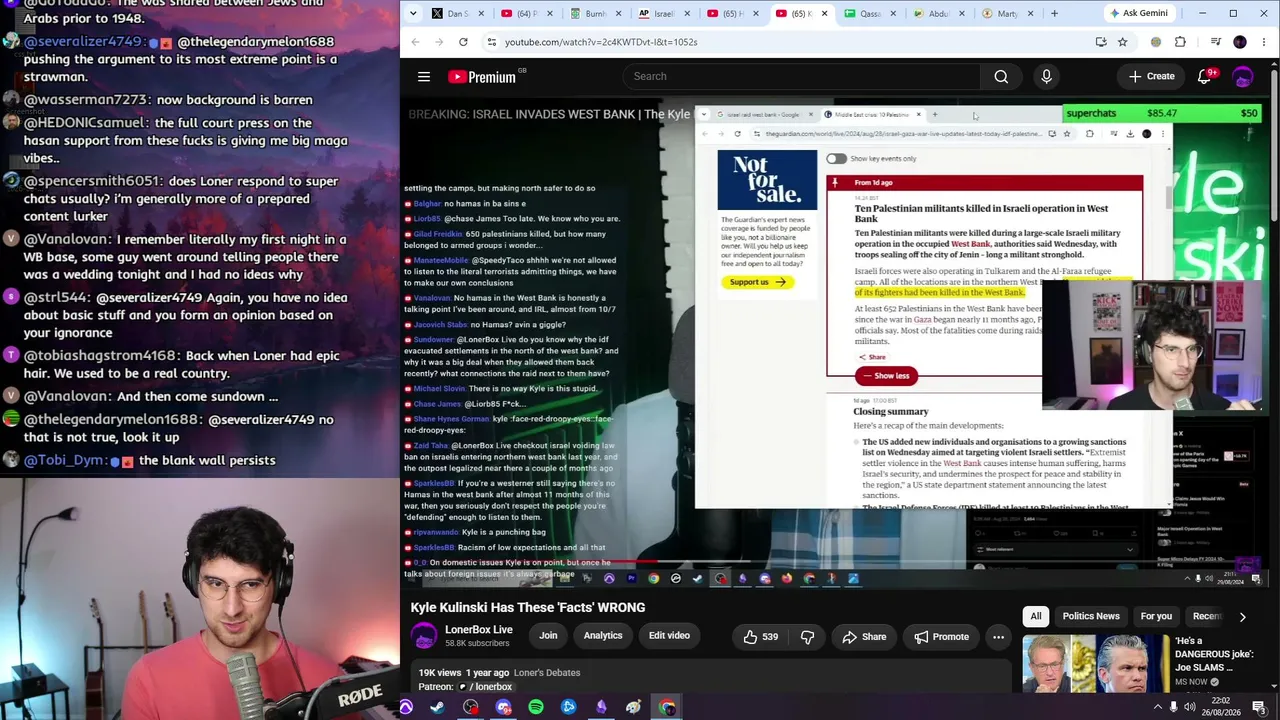Open more actions ellipsis under the video

[998, 637]
